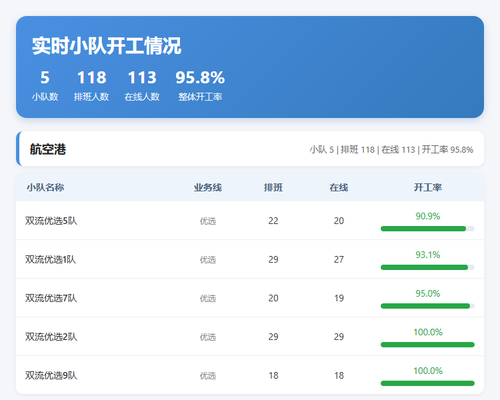Screen dimensions: 500x400
Task: Click the 双流优选2队 100.0% progress bar
Action: [x=428, y=345]
